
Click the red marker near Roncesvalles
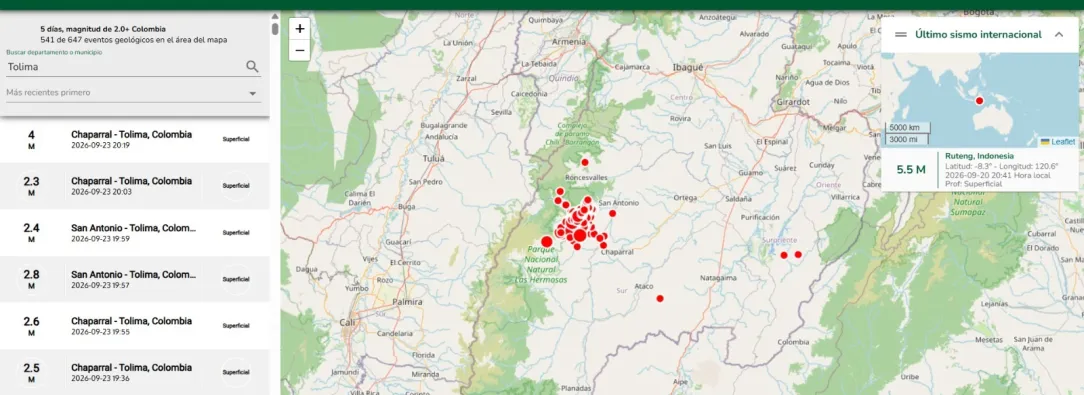pyautogui.click(x=585, y=162)
